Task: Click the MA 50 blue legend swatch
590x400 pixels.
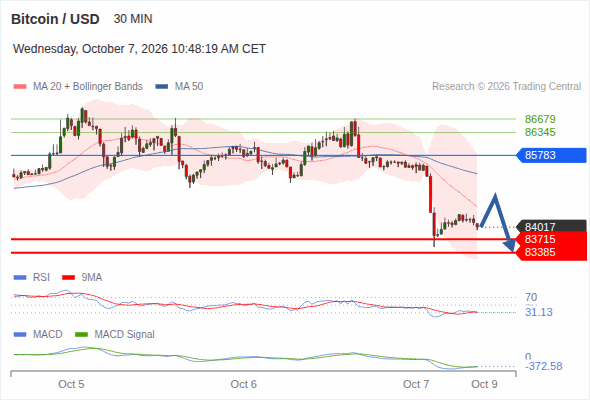Action: tap(162, 87)
